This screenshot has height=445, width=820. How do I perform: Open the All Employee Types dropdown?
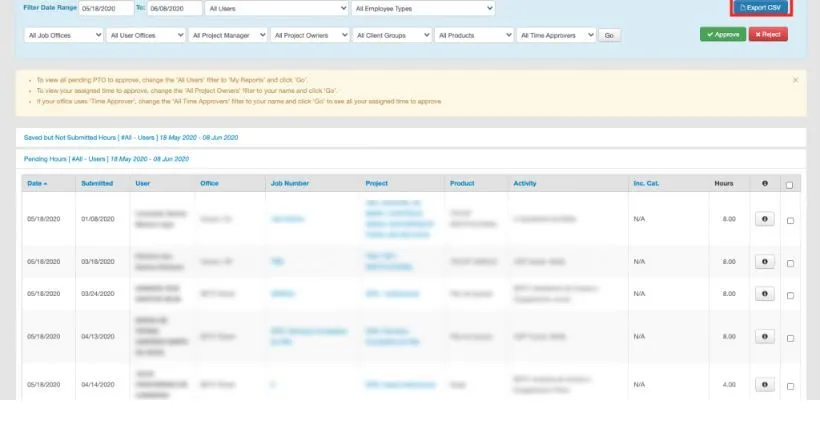423,8
